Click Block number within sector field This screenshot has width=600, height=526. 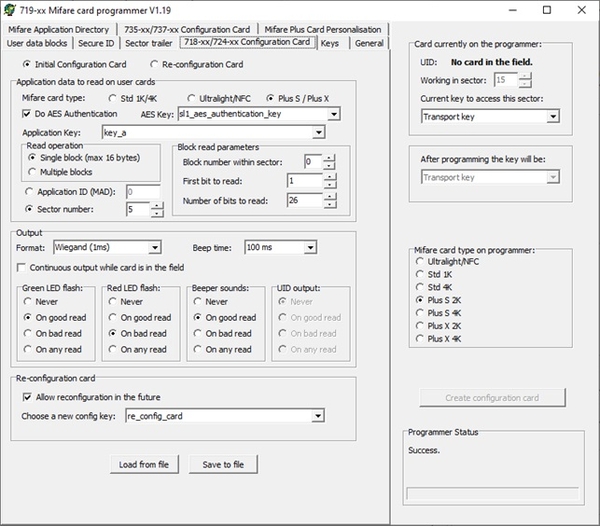click(x=313, y=162)
